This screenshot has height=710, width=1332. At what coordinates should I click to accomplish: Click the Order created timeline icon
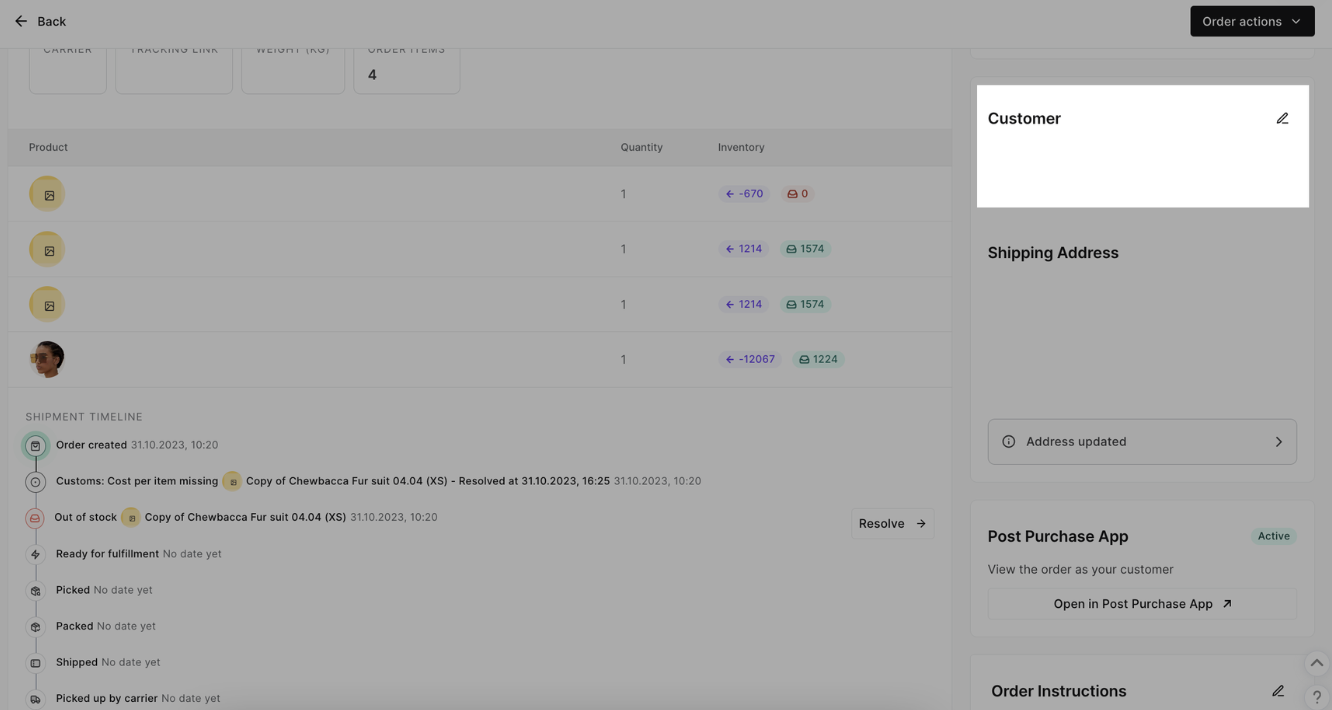36,446
